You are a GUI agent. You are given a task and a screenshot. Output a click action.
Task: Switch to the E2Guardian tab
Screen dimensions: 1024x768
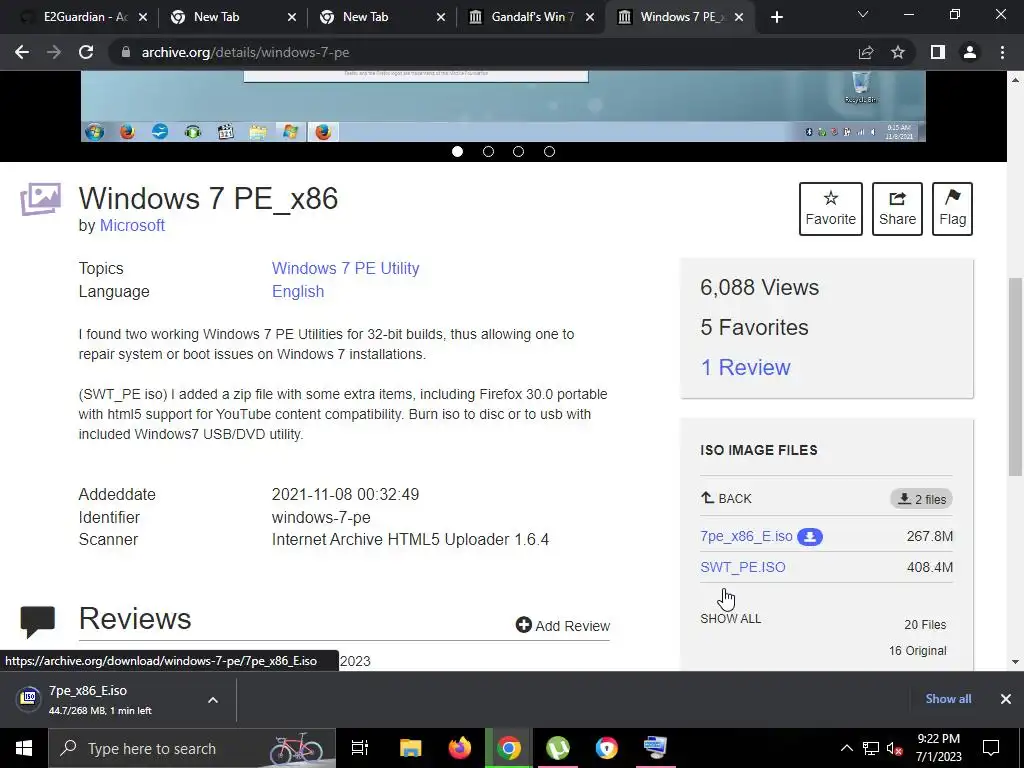(84, 17)
